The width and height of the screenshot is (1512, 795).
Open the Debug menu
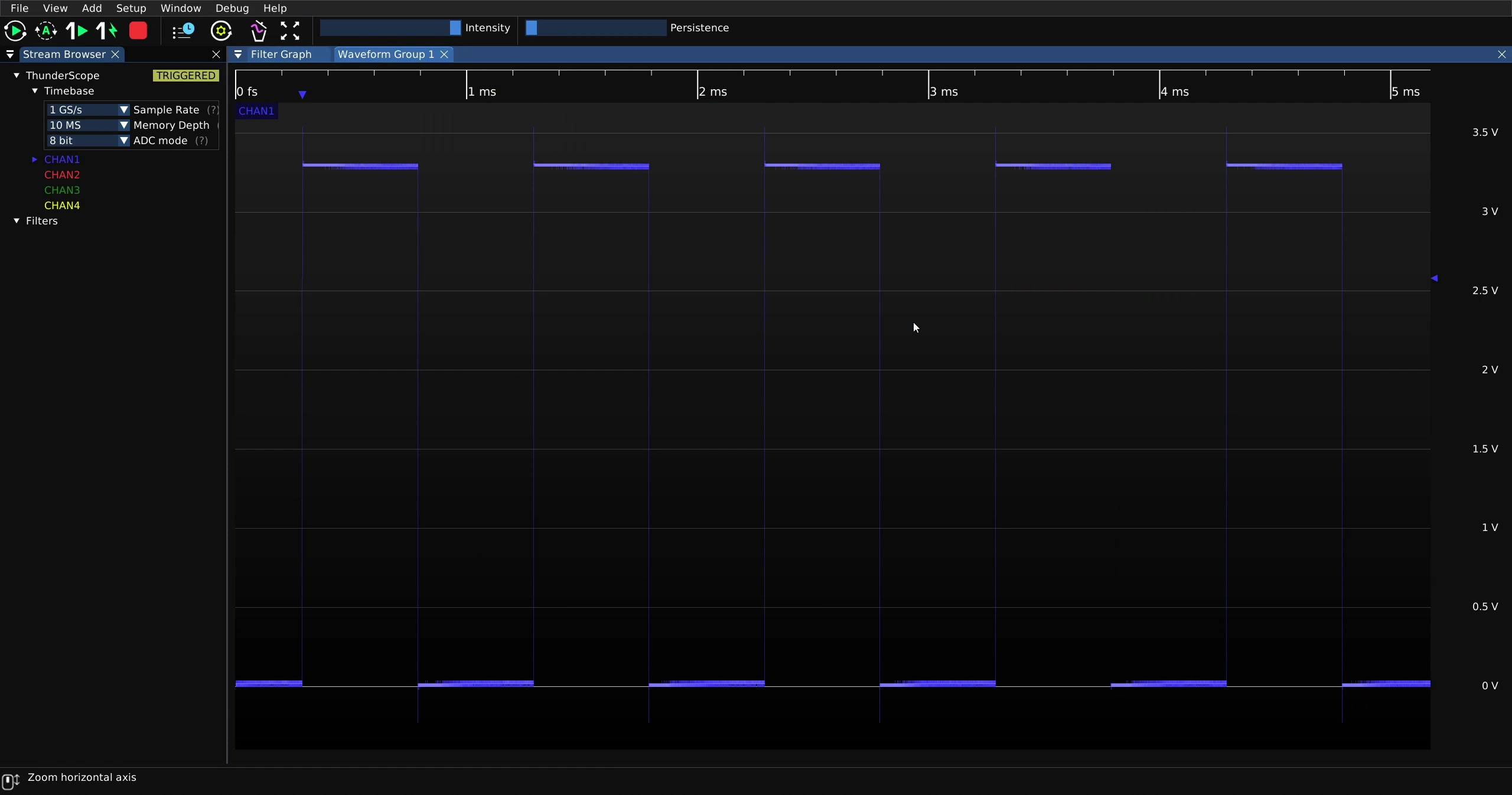coord(232,8)
